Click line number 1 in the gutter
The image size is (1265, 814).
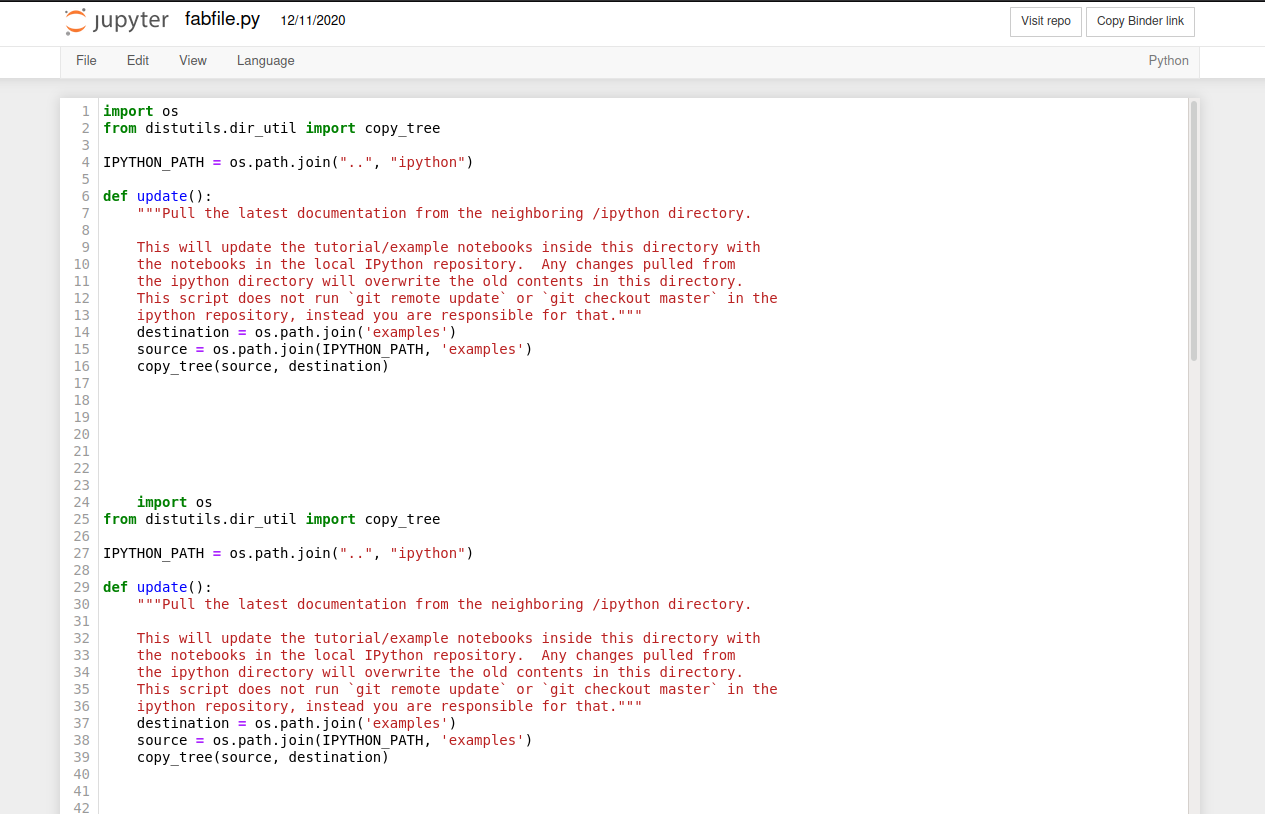pyautogui.click(x=85, y=111)
